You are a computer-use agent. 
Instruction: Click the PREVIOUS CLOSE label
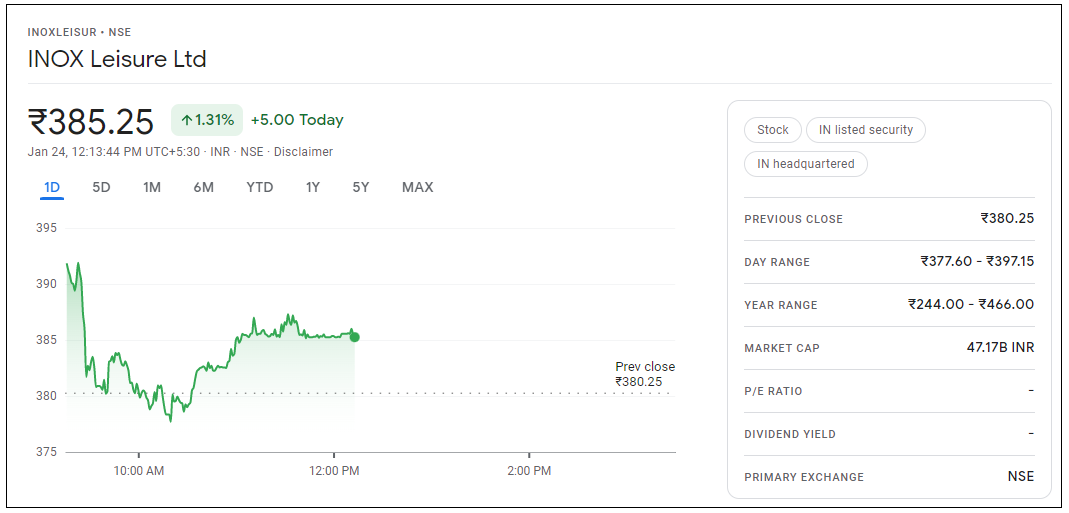pyautogui.click(x=794, y=220)
